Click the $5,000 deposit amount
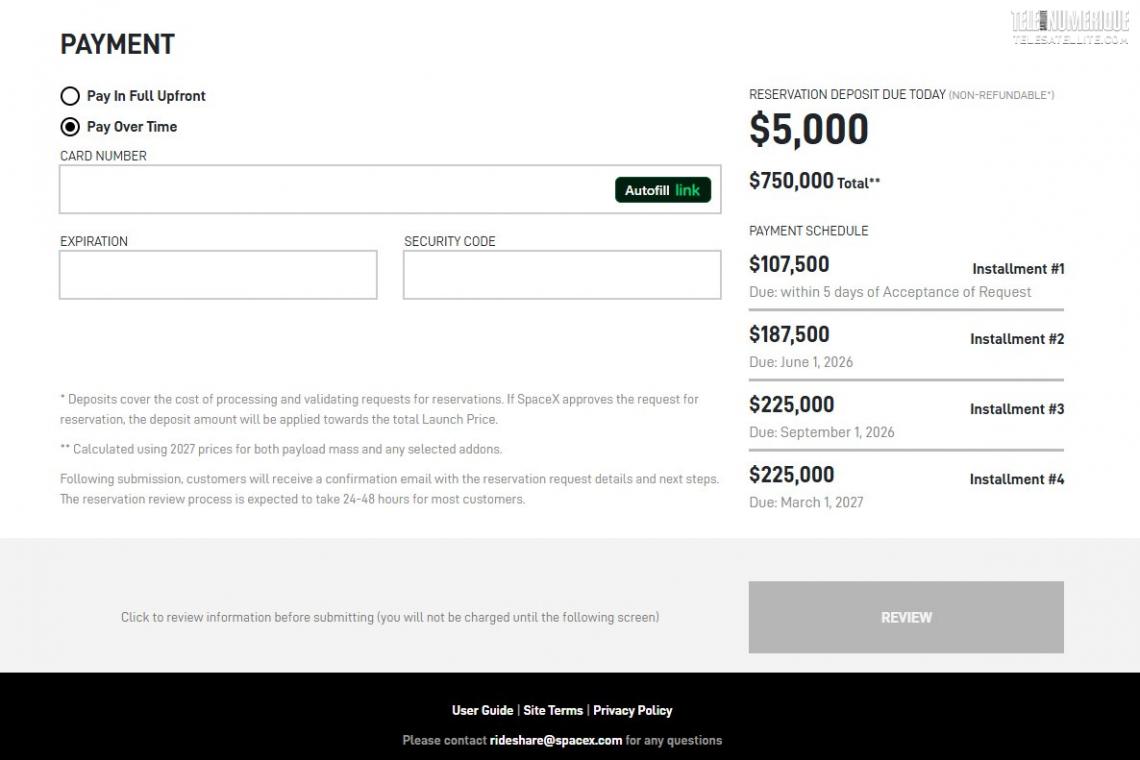Viewport: 1140px width, 760px height. tap(808, 130)
